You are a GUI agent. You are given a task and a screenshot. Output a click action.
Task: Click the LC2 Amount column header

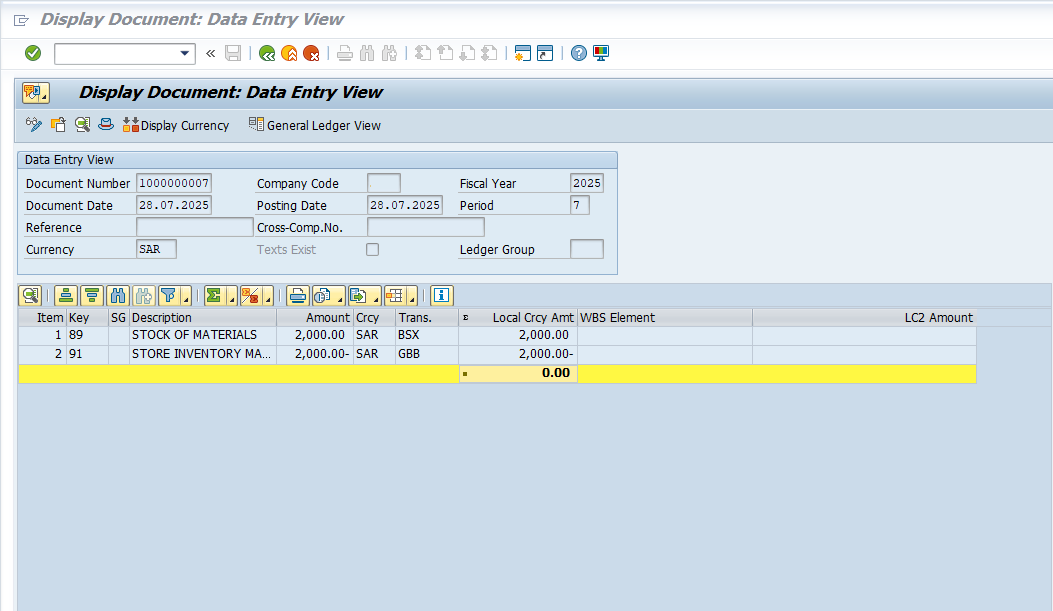pyautogui.click(x=864, y=318)
